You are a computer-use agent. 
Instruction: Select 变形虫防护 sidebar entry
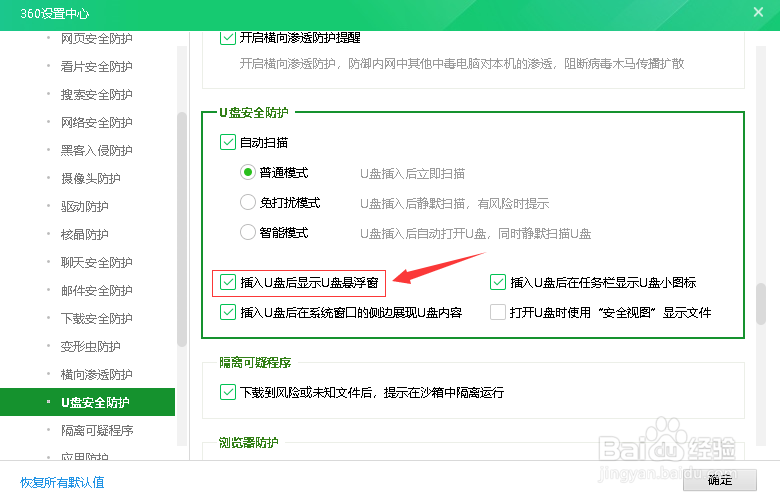click(91, 346)
